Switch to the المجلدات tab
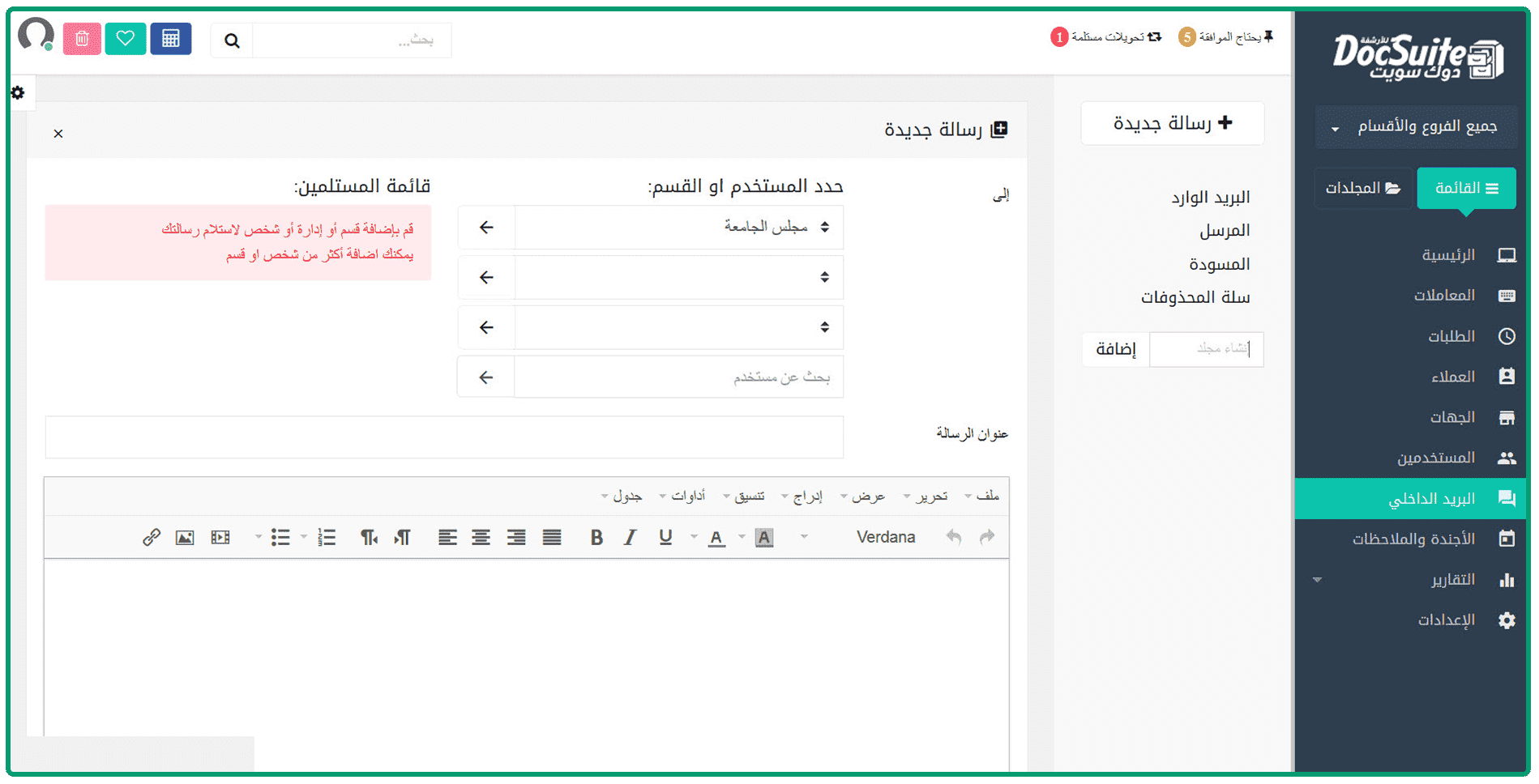The height and width of the screenshot is (784, 1539). coord(1362,189)
